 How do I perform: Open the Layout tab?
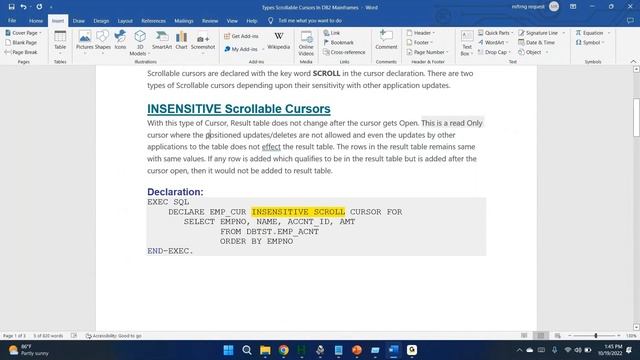point(125,20)
